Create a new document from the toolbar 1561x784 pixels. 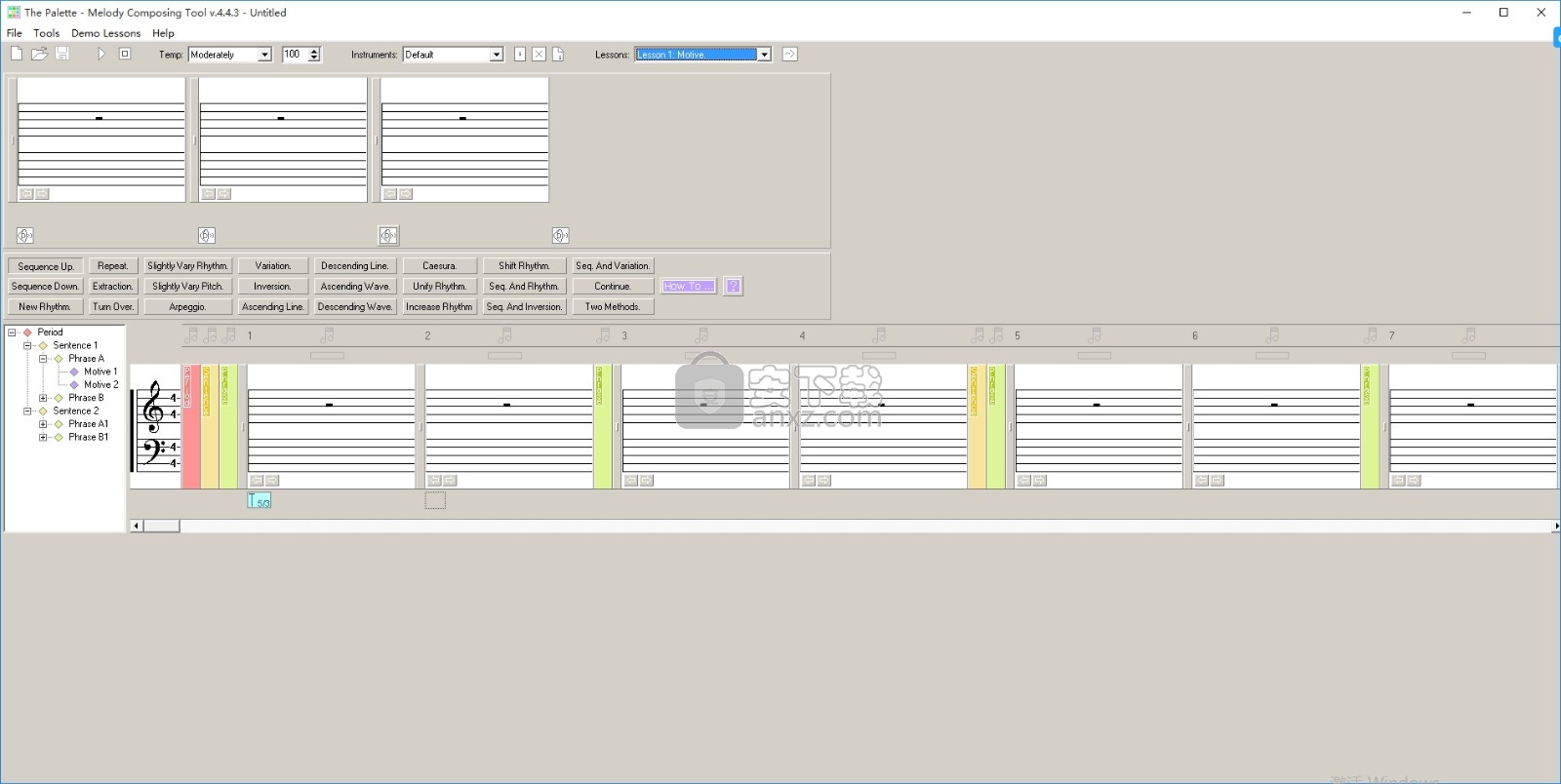(17, 54)
